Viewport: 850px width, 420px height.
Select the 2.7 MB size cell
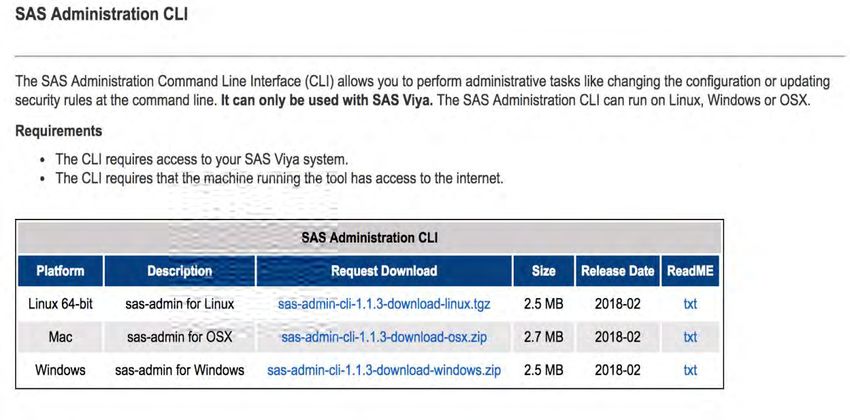tap(543, 337)
